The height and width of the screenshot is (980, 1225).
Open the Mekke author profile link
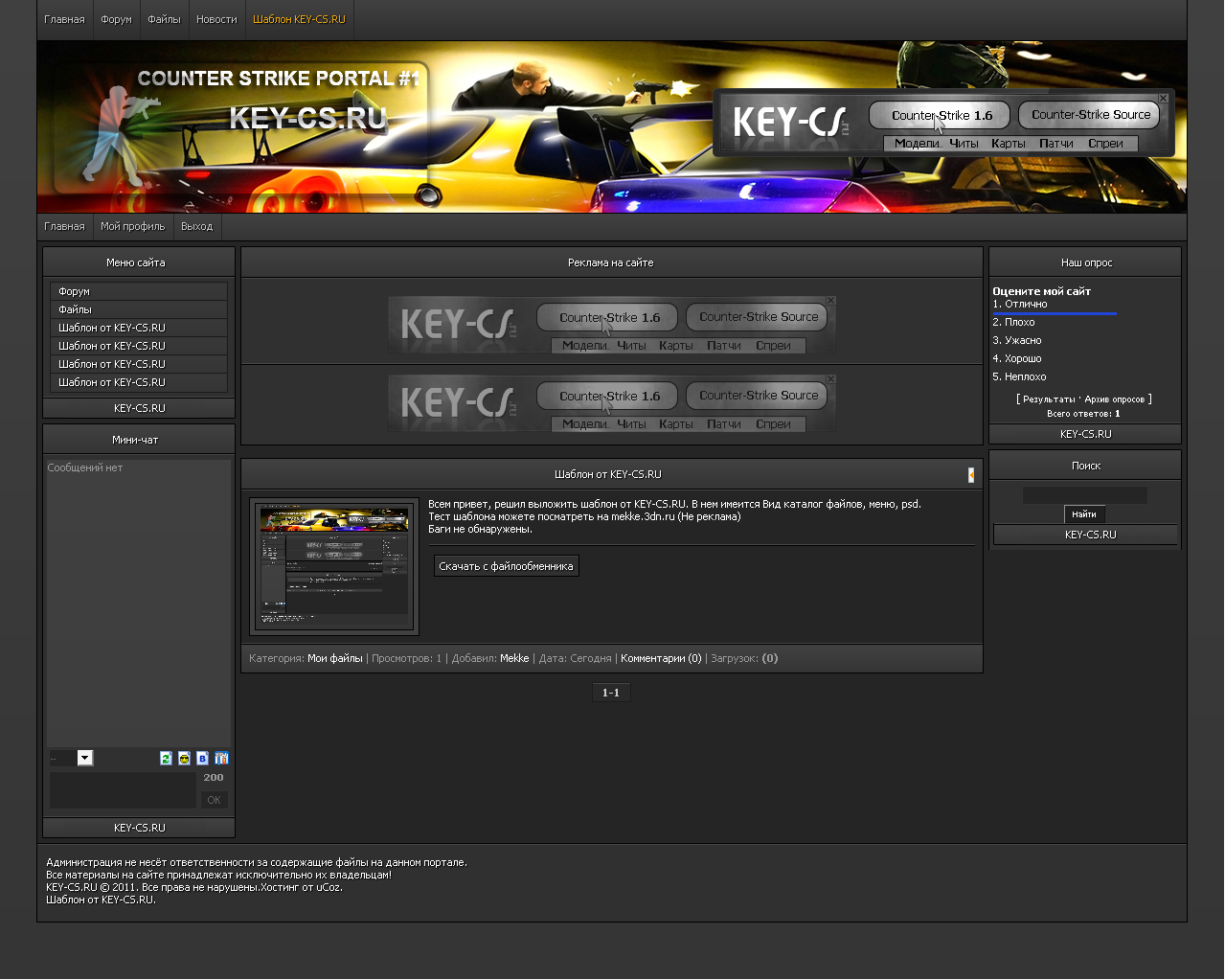pos(514,659)
